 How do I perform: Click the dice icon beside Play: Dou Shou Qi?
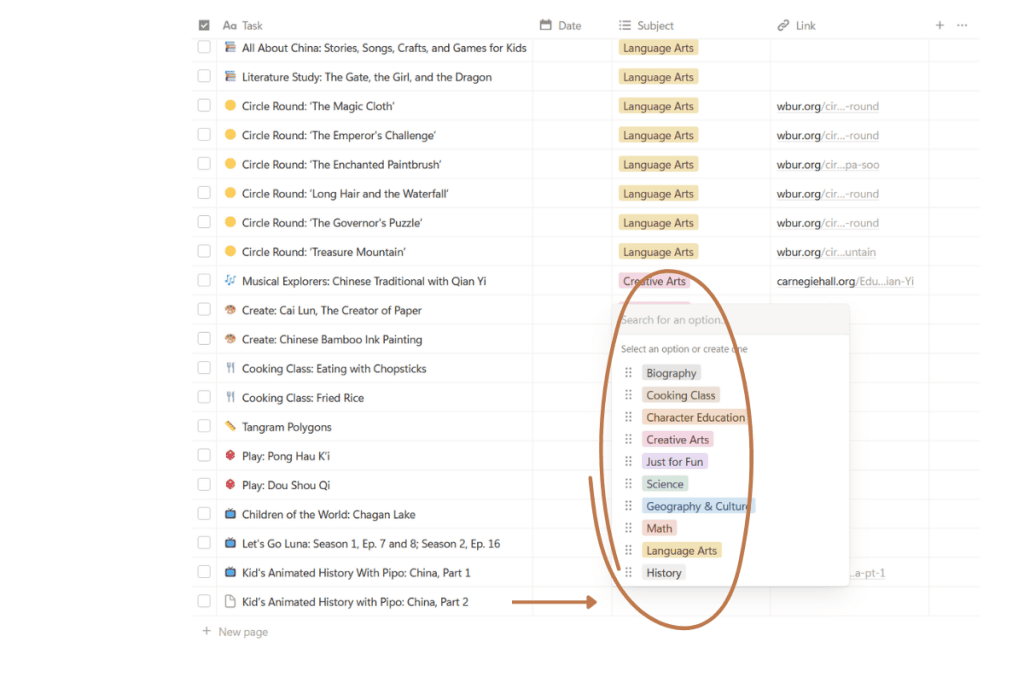230,485
